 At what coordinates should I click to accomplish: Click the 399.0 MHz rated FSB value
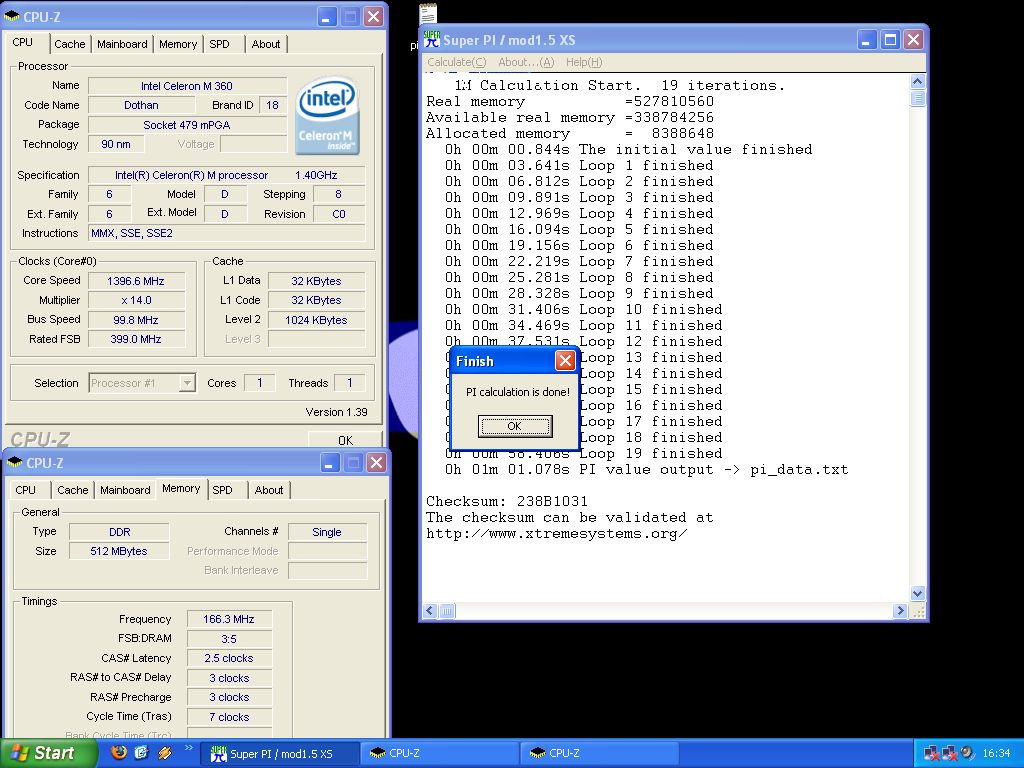click(x=136, y=339)
